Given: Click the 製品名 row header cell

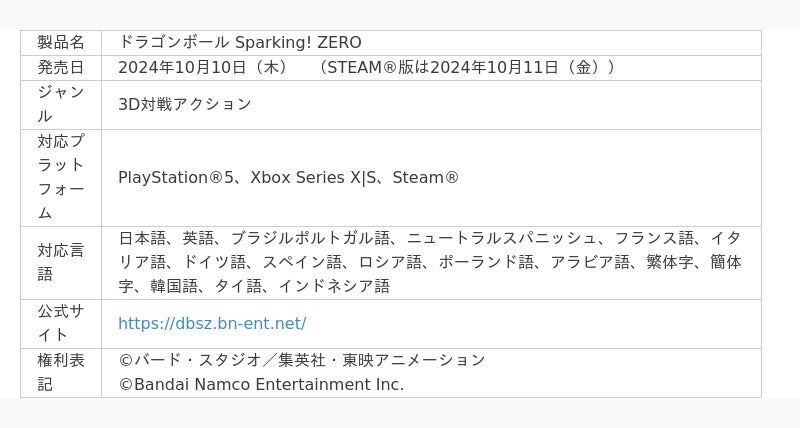Looking at the screenshot, I should tap(61, 42).
